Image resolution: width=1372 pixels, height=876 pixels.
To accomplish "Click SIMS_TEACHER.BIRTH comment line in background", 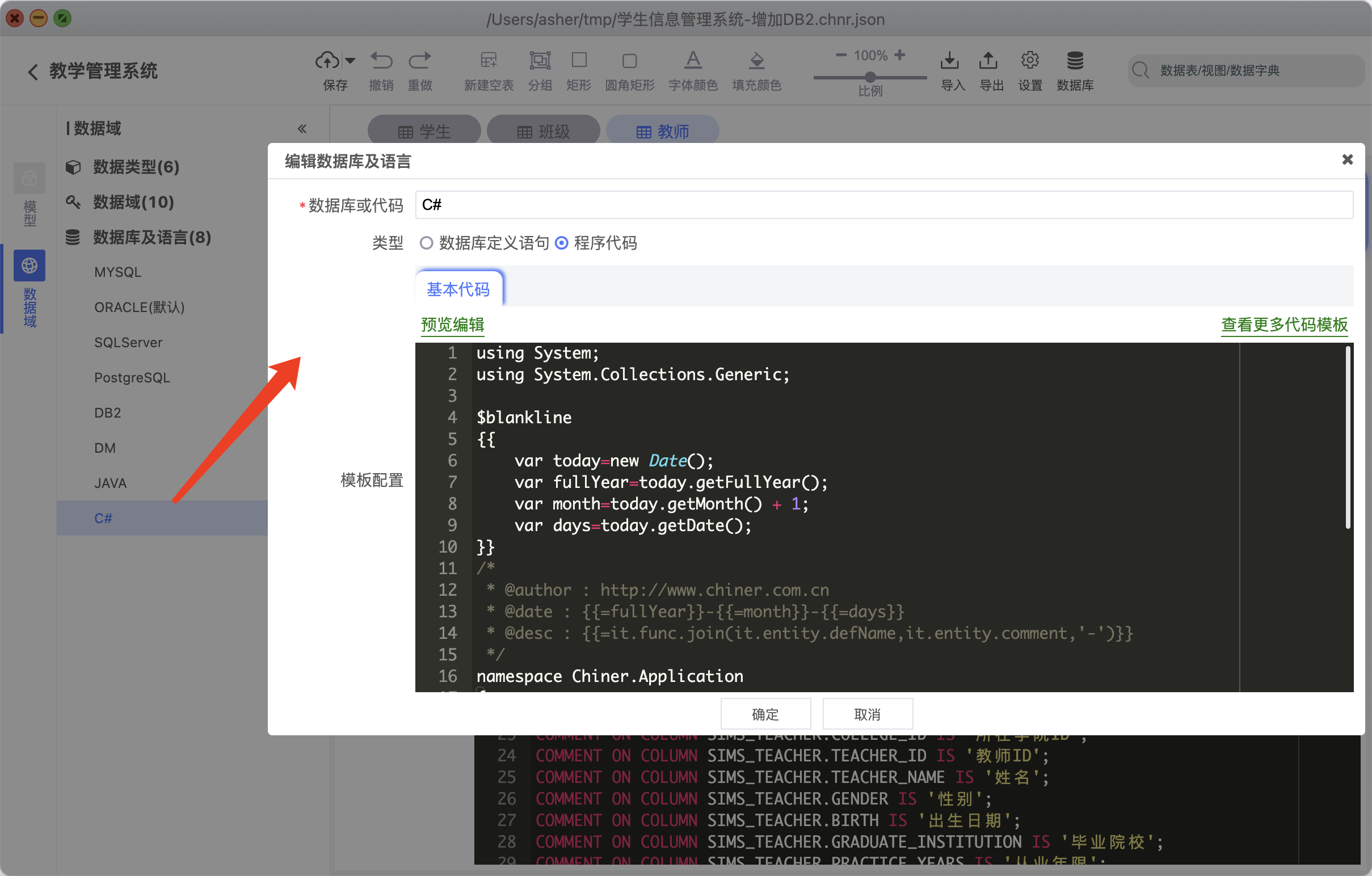I will (x=778, y=821).
